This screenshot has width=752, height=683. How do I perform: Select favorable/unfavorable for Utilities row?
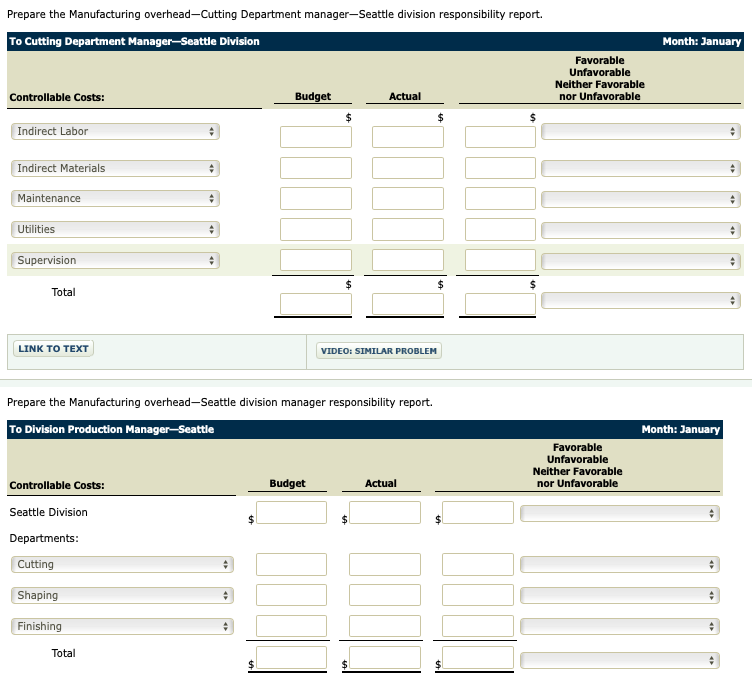[641, 230]
